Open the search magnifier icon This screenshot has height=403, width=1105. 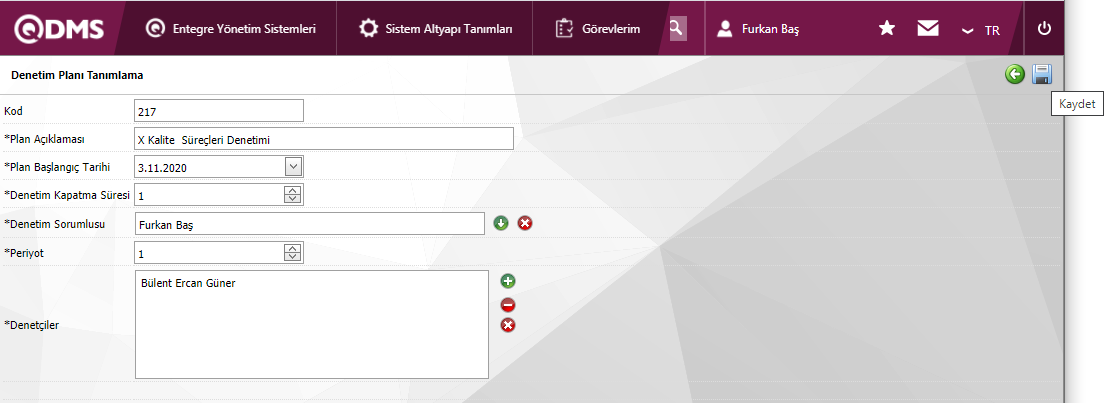point(678,28)
